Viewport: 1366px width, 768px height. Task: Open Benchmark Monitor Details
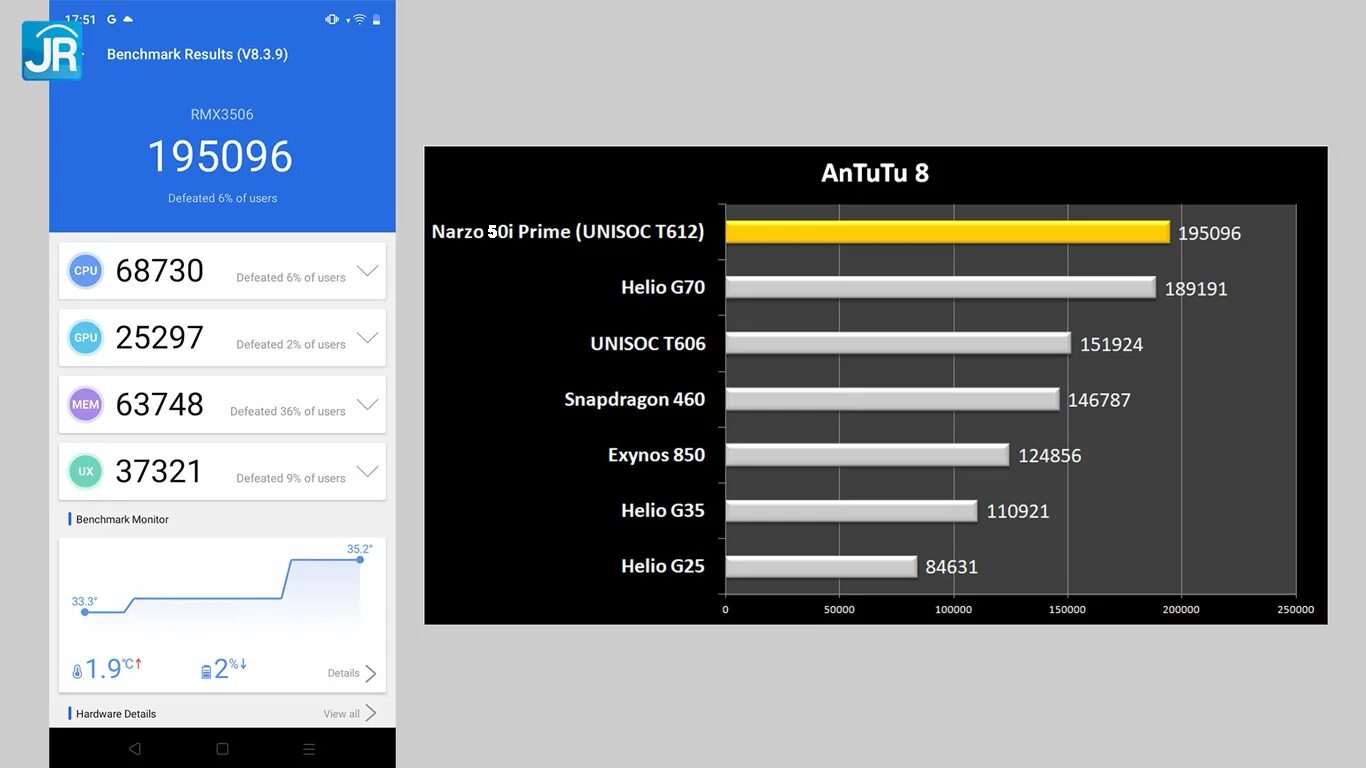pyautogui.click(x=352, y=673)
